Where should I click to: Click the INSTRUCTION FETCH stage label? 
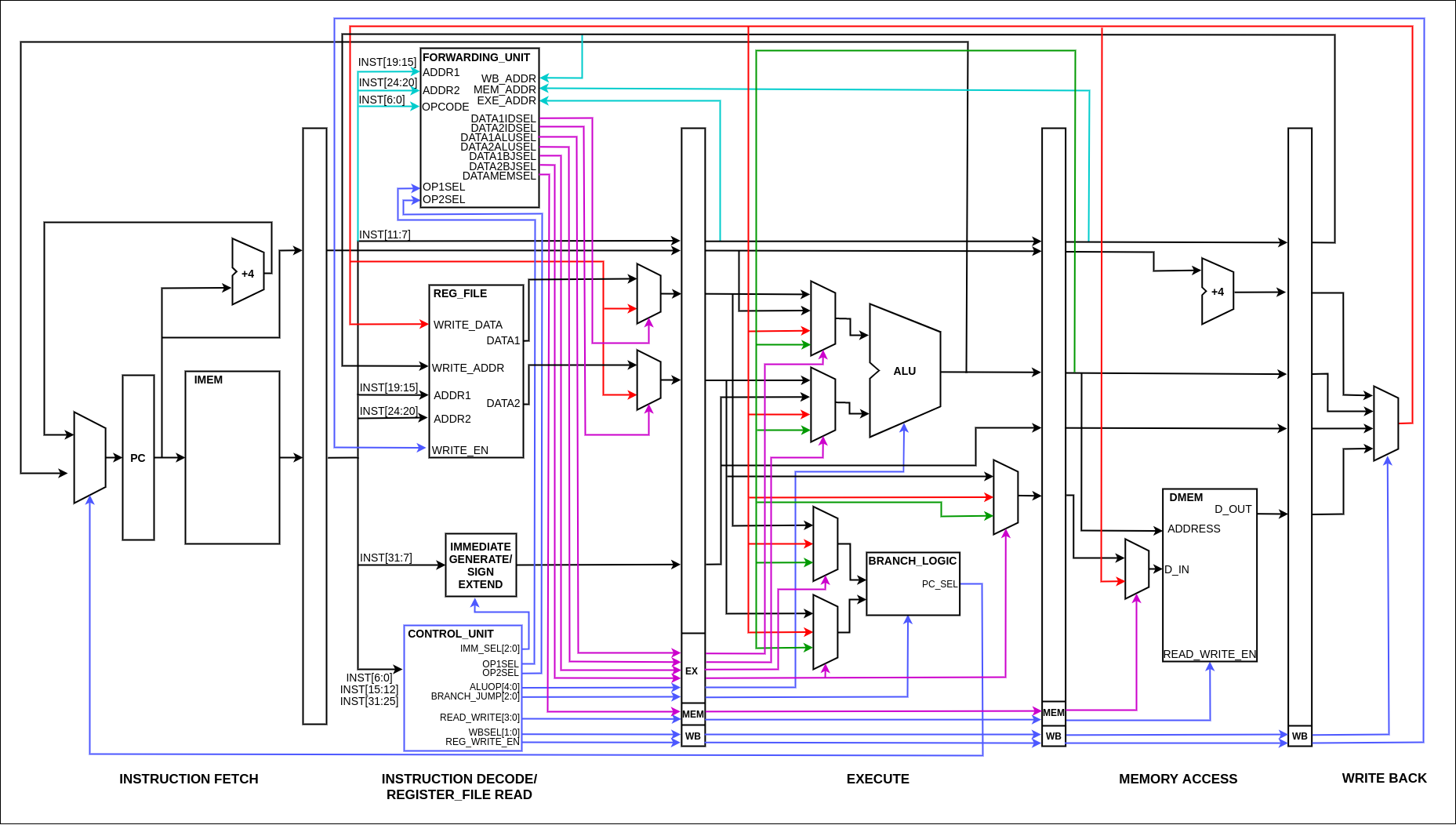189,779
